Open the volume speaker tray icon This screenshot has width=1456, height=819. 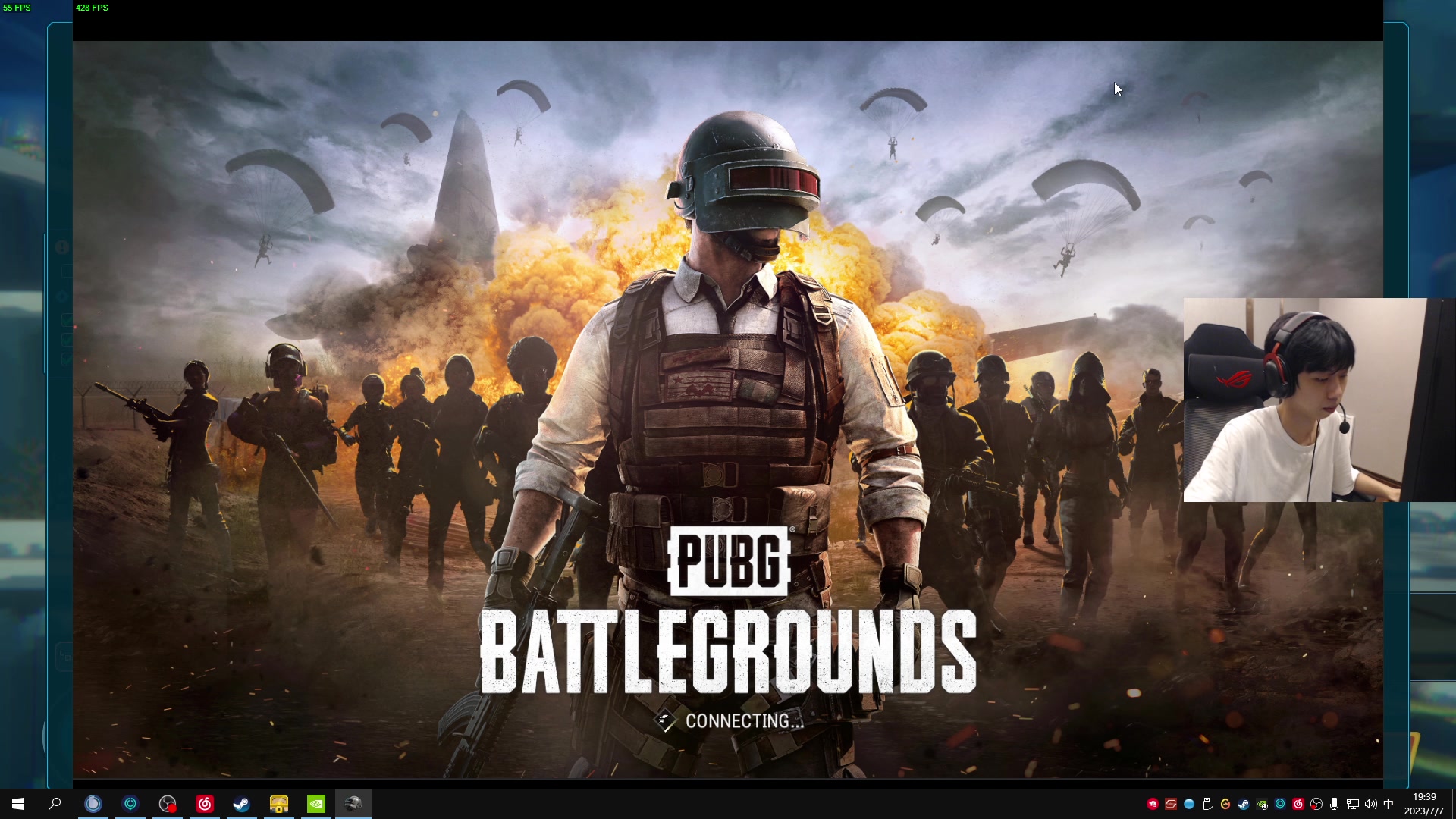tap(1371, 804)
